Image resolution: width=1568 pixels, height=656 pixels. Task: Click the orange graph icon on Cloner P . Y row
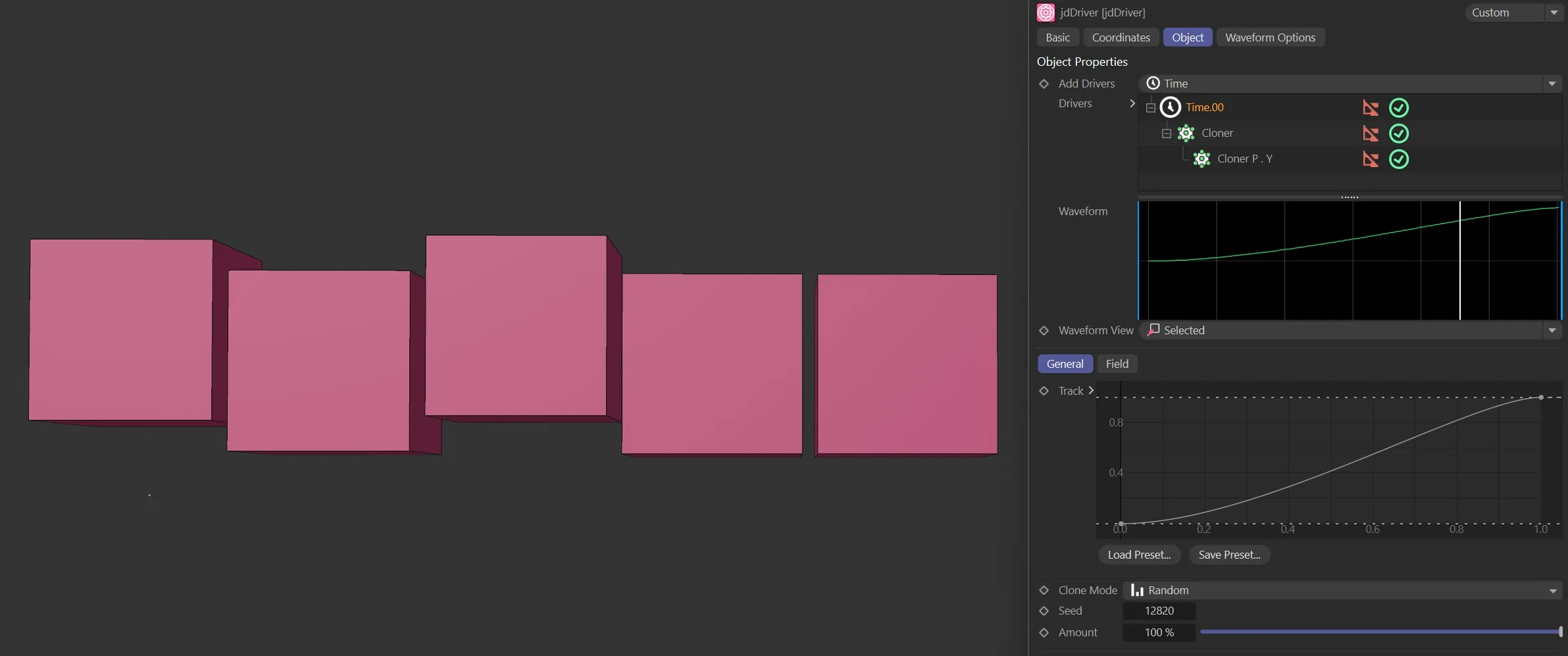[x=1371, y=159]
